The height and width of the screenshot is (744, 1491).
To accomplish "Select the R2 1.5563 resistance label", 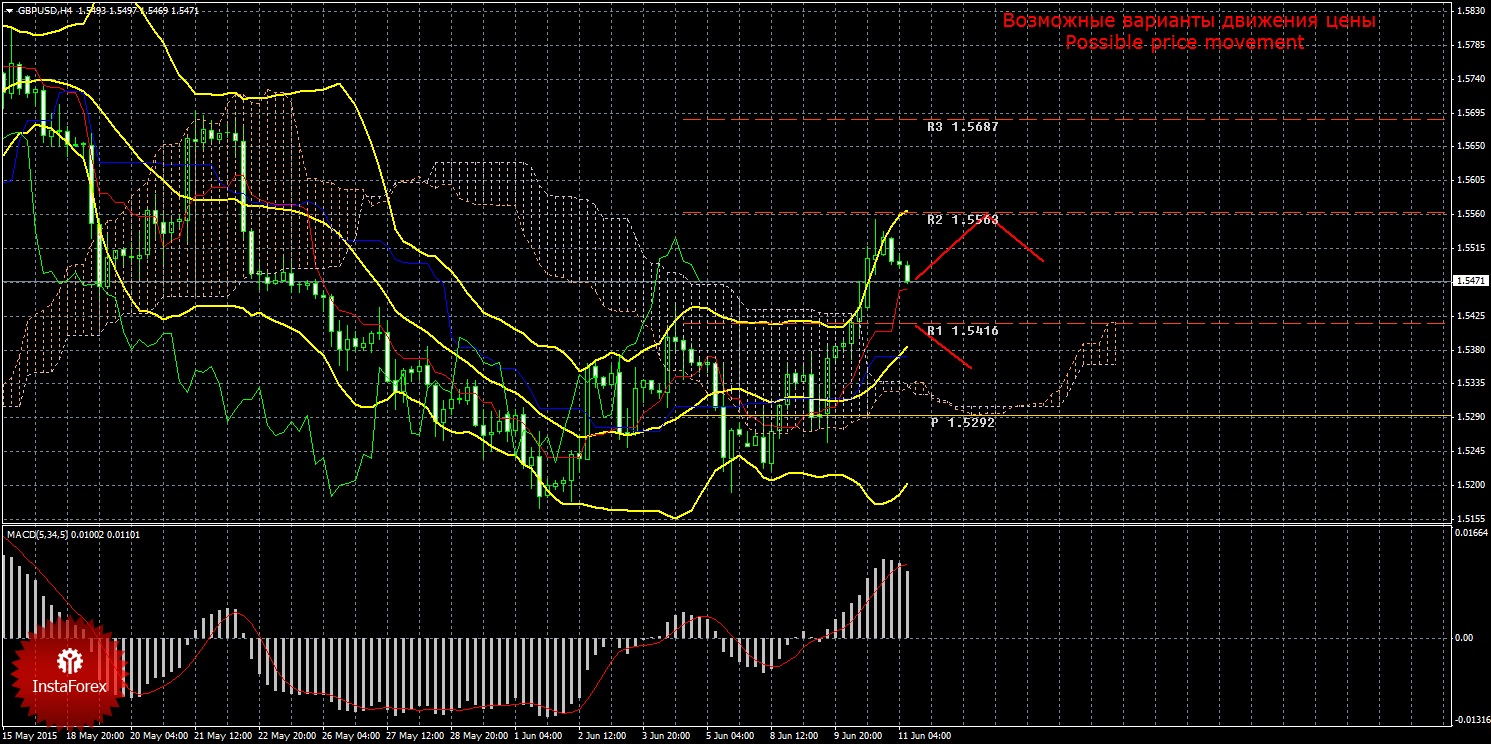I will [x=962, y=219].
